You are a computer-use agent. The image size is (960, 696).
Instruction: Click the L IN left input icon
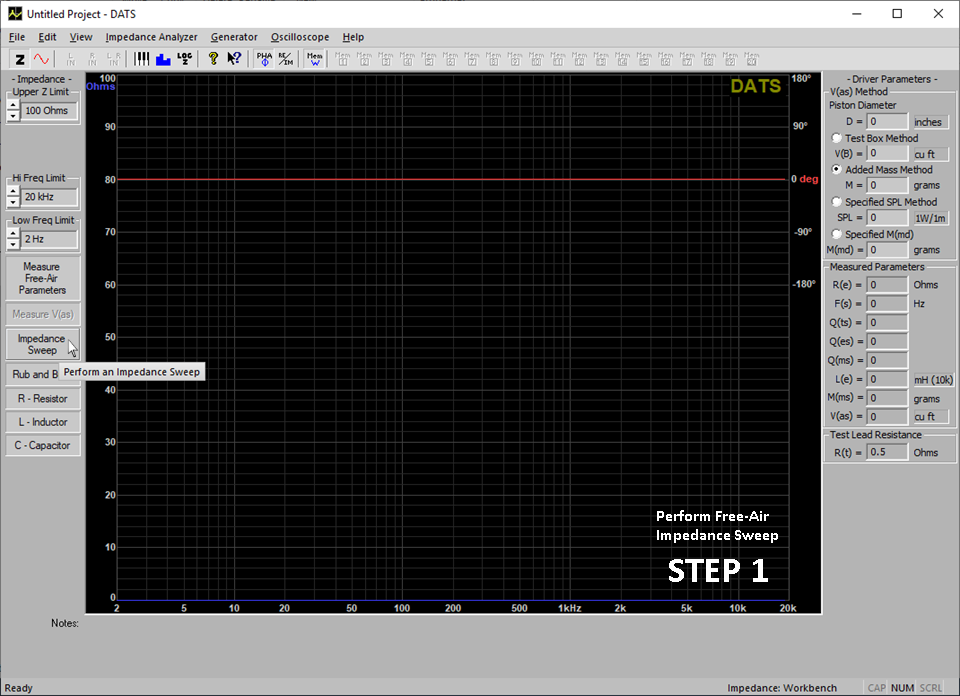[x=71, y=59]
